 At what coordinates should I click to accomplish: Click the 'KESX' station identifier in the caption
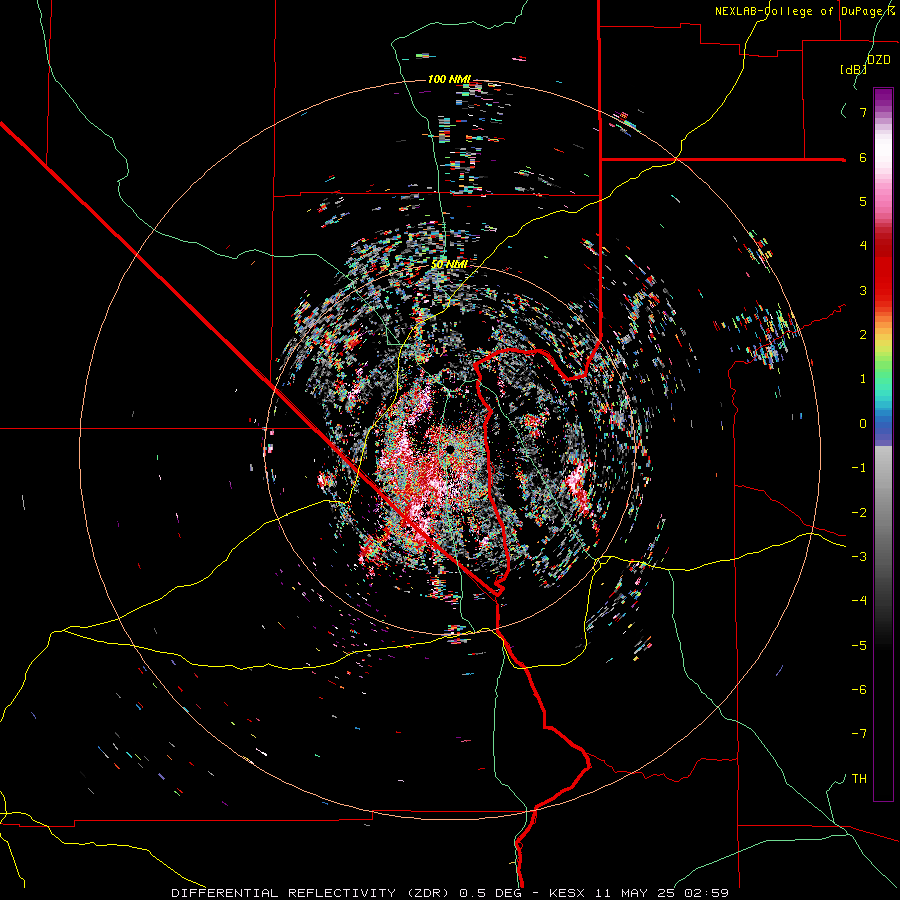(568, 893)
